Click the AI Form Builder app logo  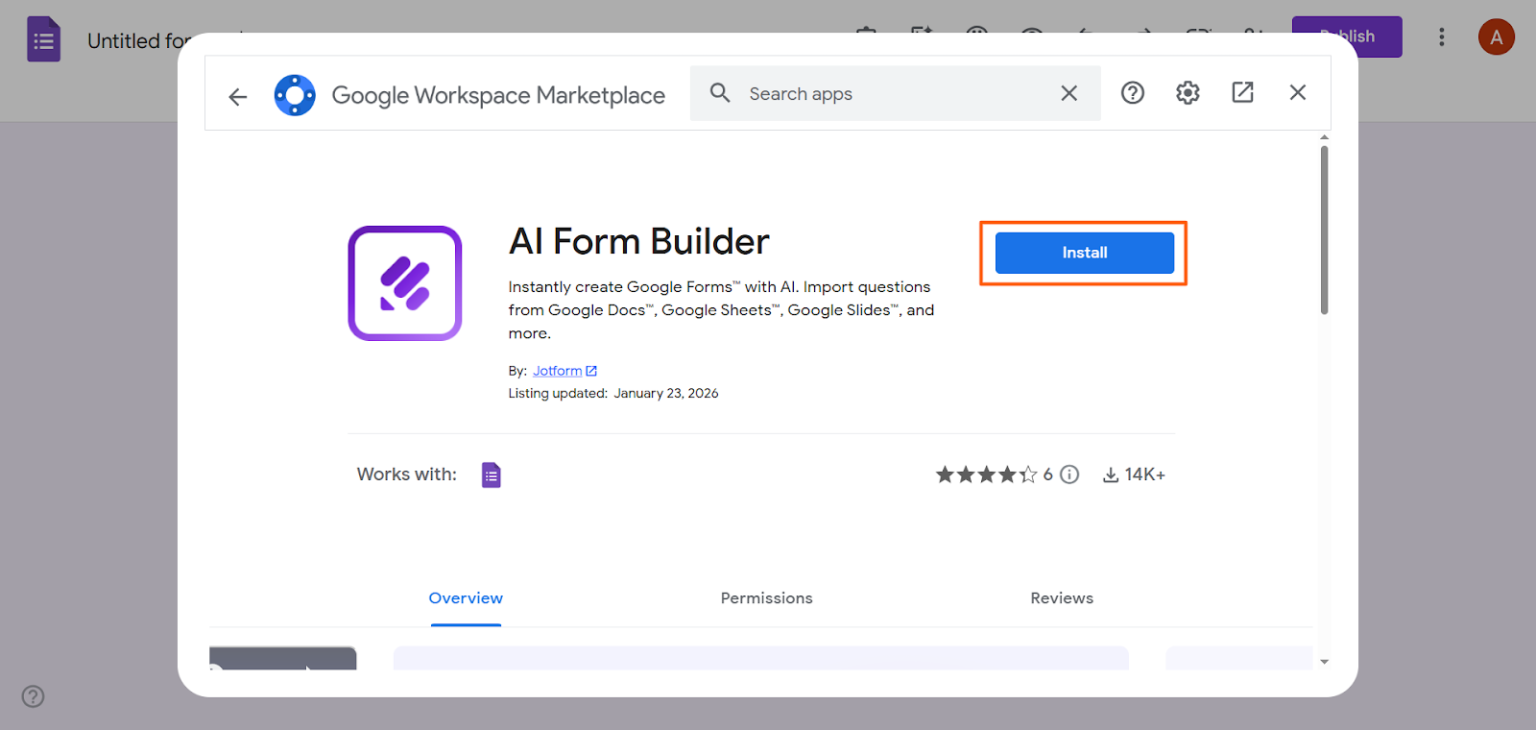(405, 283)
